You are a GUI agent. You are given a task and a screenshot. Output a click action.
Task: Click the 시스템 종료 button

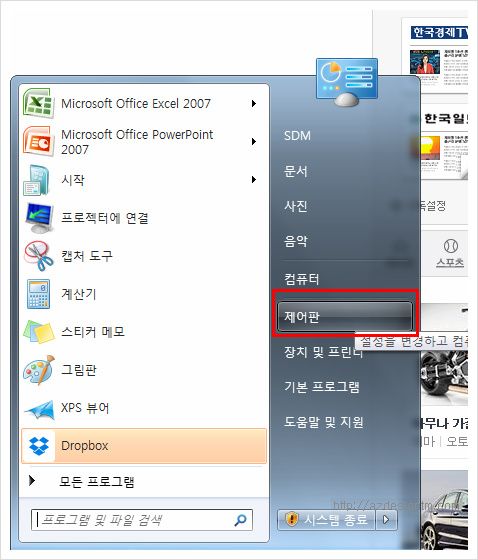tap(326, 519)
